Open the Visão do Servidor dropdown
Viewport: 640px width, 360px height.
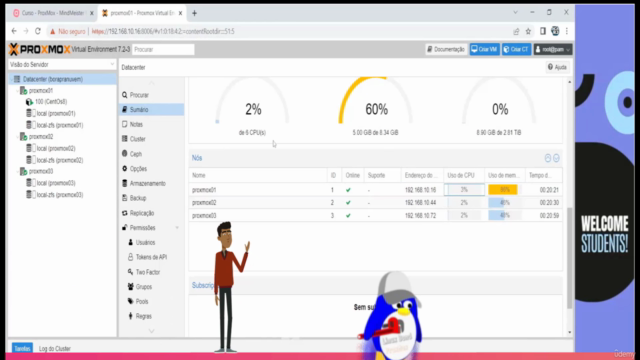(62, 64)
